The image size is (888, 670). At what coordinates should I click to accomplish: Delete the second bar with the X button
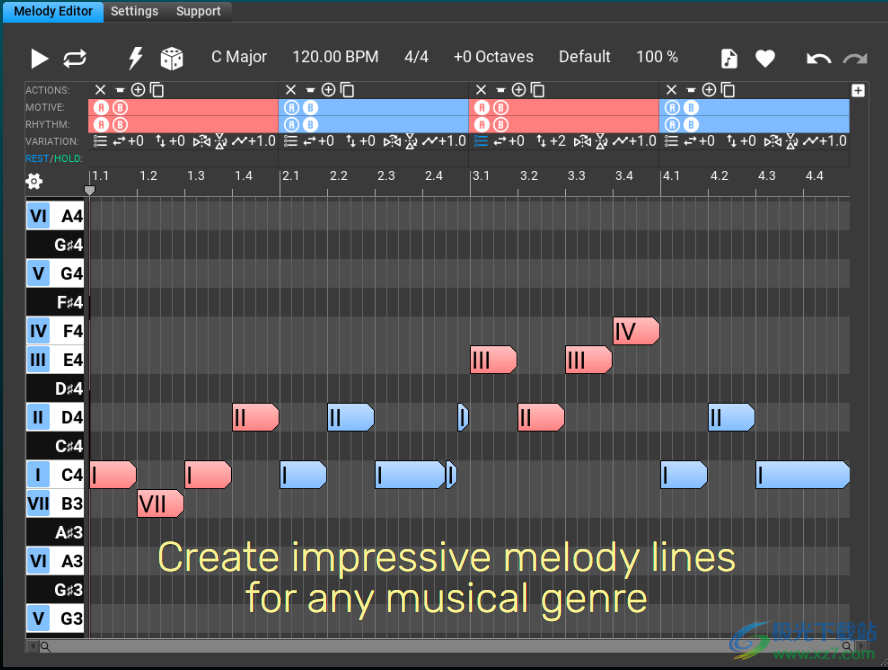(290, 89)
